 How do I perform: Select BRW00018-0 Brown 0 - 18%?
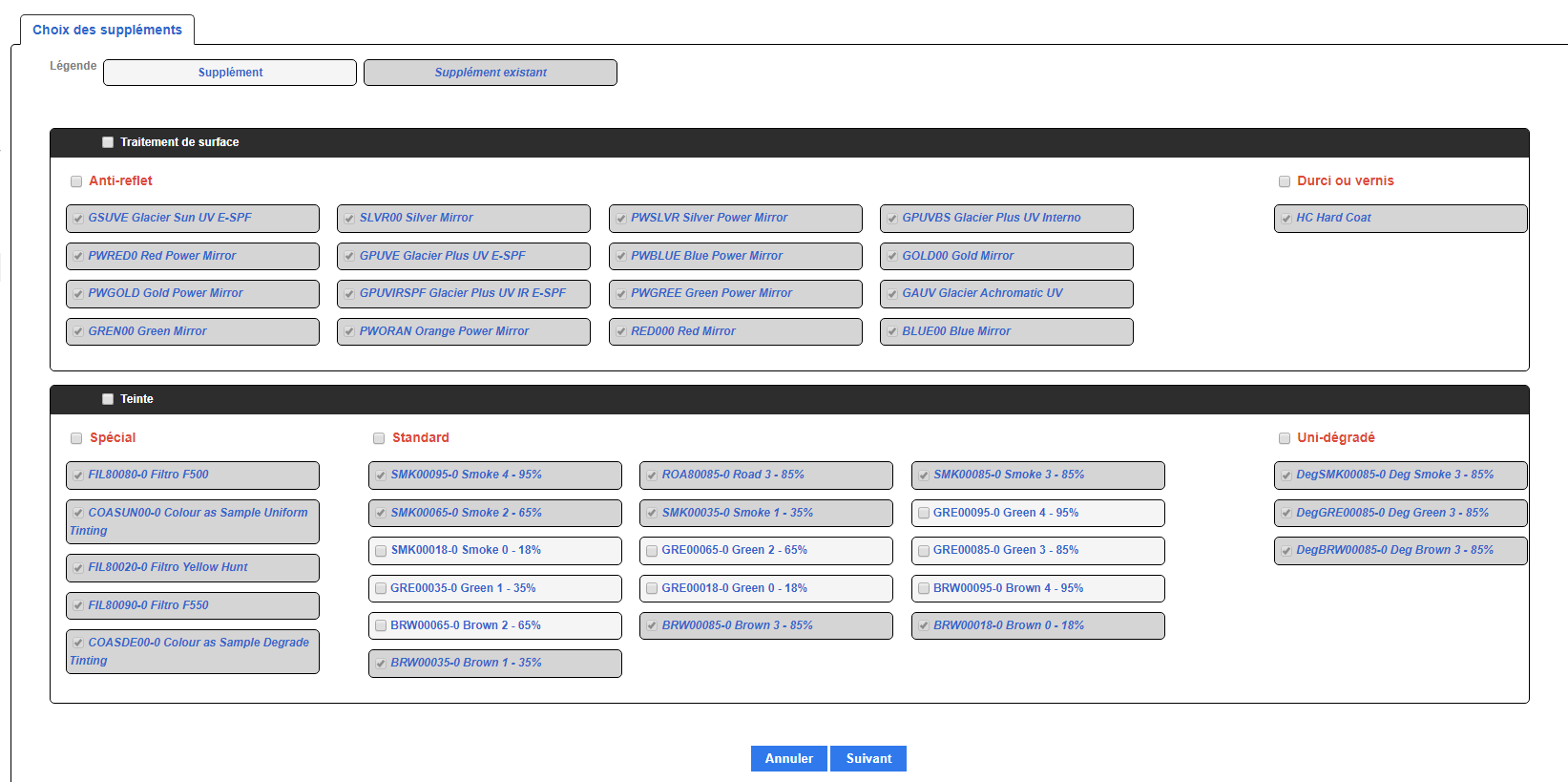pos(1038,626)
